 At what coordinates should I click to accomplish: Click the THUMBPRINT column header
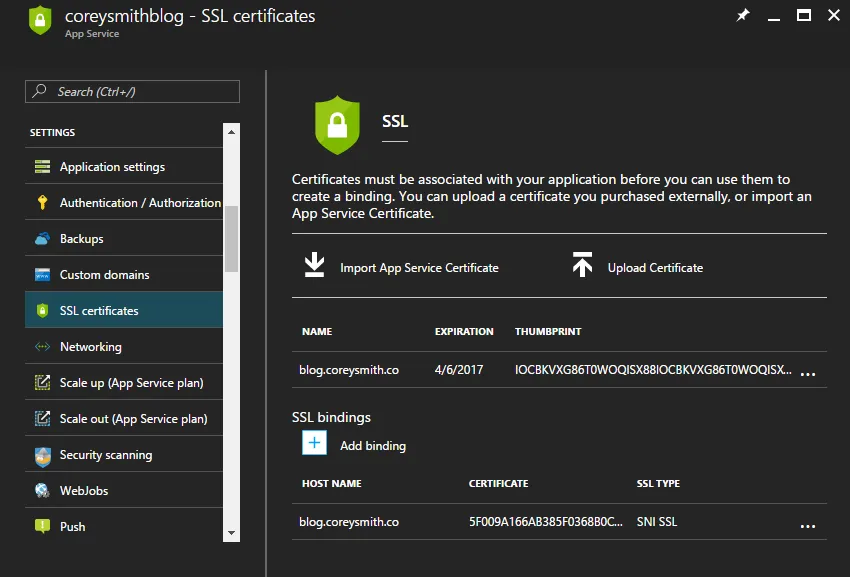(548, 331)
